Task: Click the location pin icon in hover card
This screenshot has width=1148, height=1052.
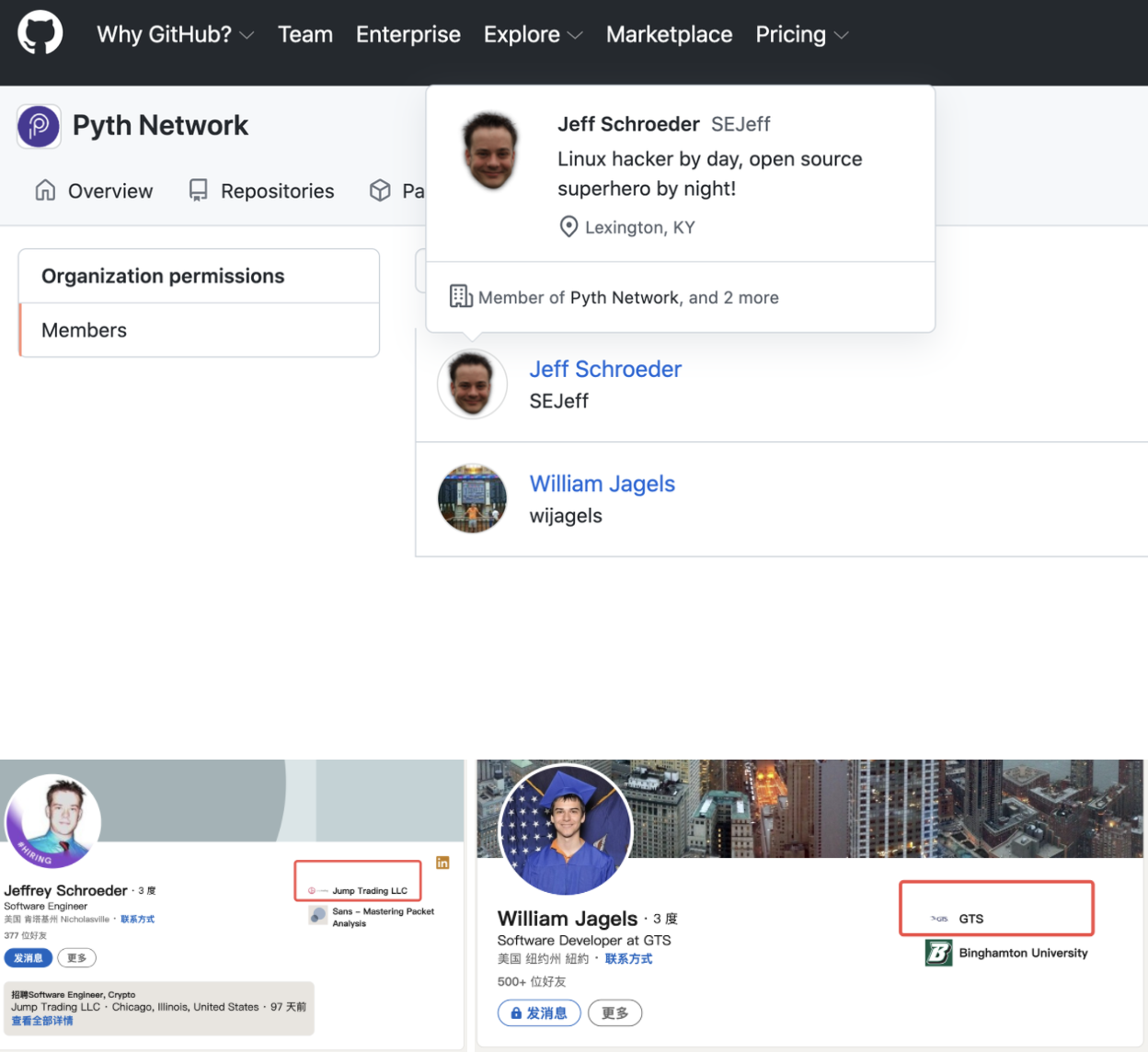Action: tap(569, 226)
